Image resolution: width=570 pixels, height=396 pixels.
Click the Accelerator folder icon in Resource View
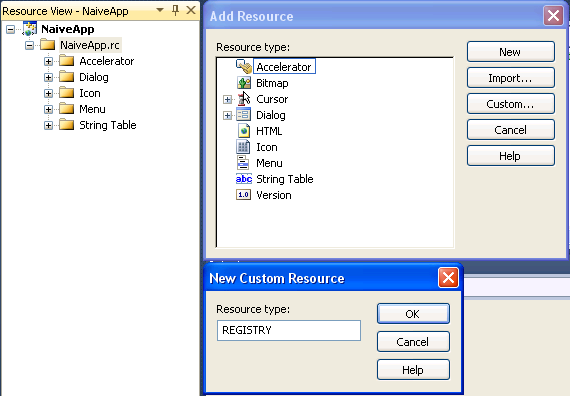67,61
